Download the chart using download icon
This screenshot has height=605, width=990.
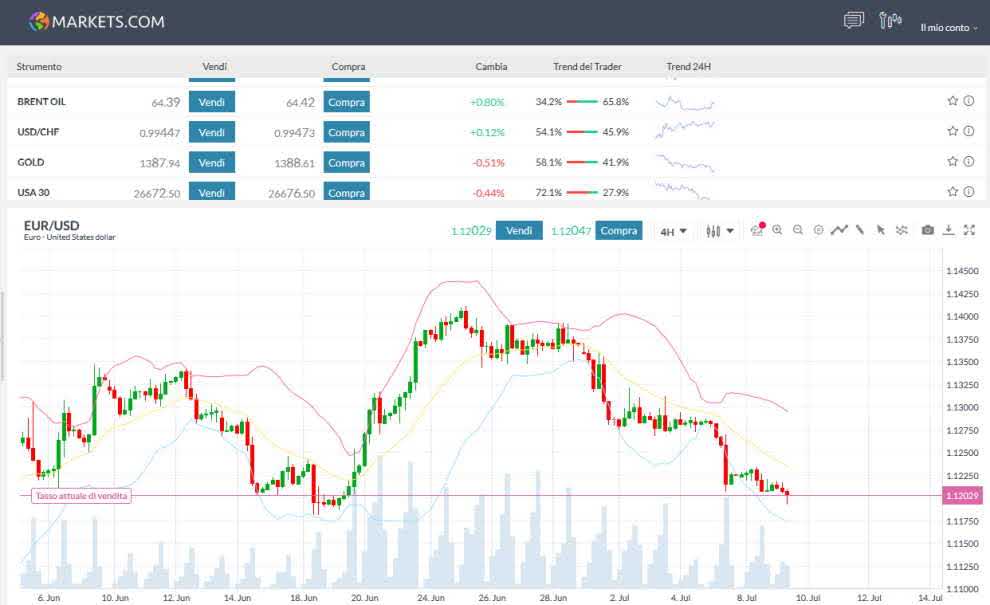pyautogui.click(x=948, y=230)
